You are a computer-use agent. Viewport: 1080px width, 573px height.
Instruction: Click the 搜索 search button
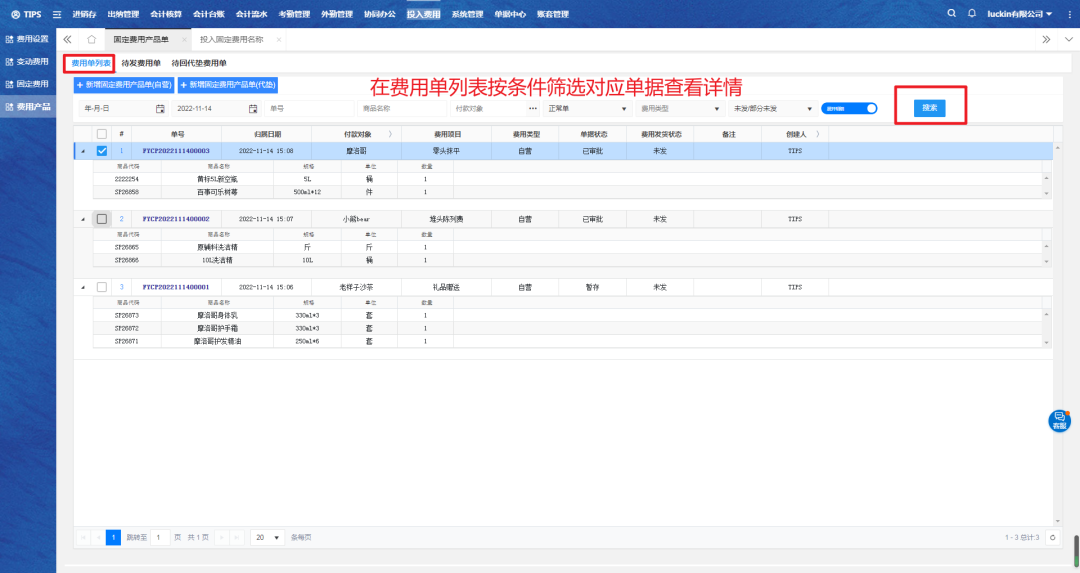pyautogui.click(x=929, y=107)
